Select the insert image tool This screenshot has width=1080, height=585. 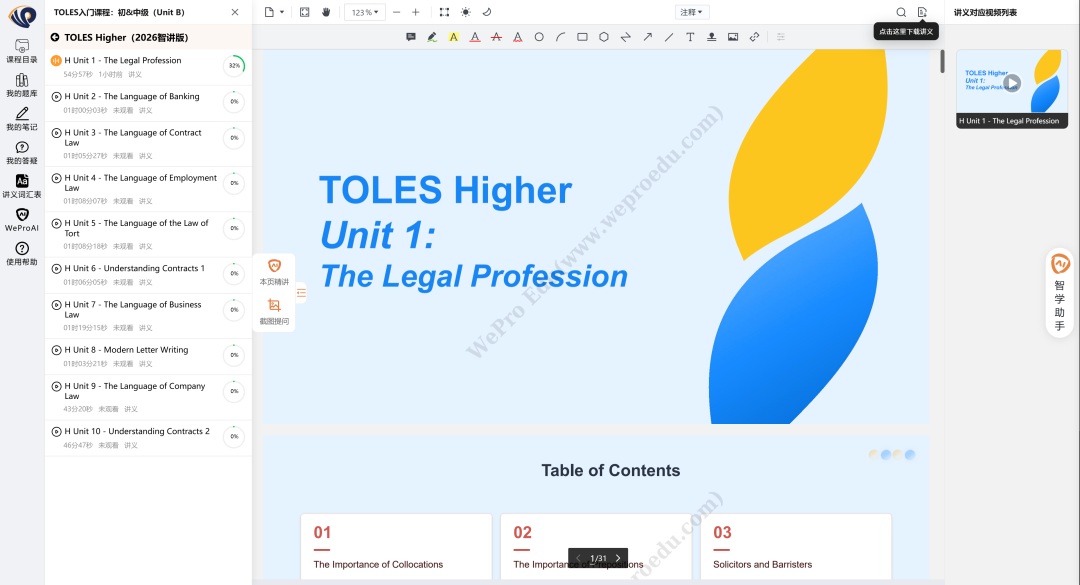[733, 37]
